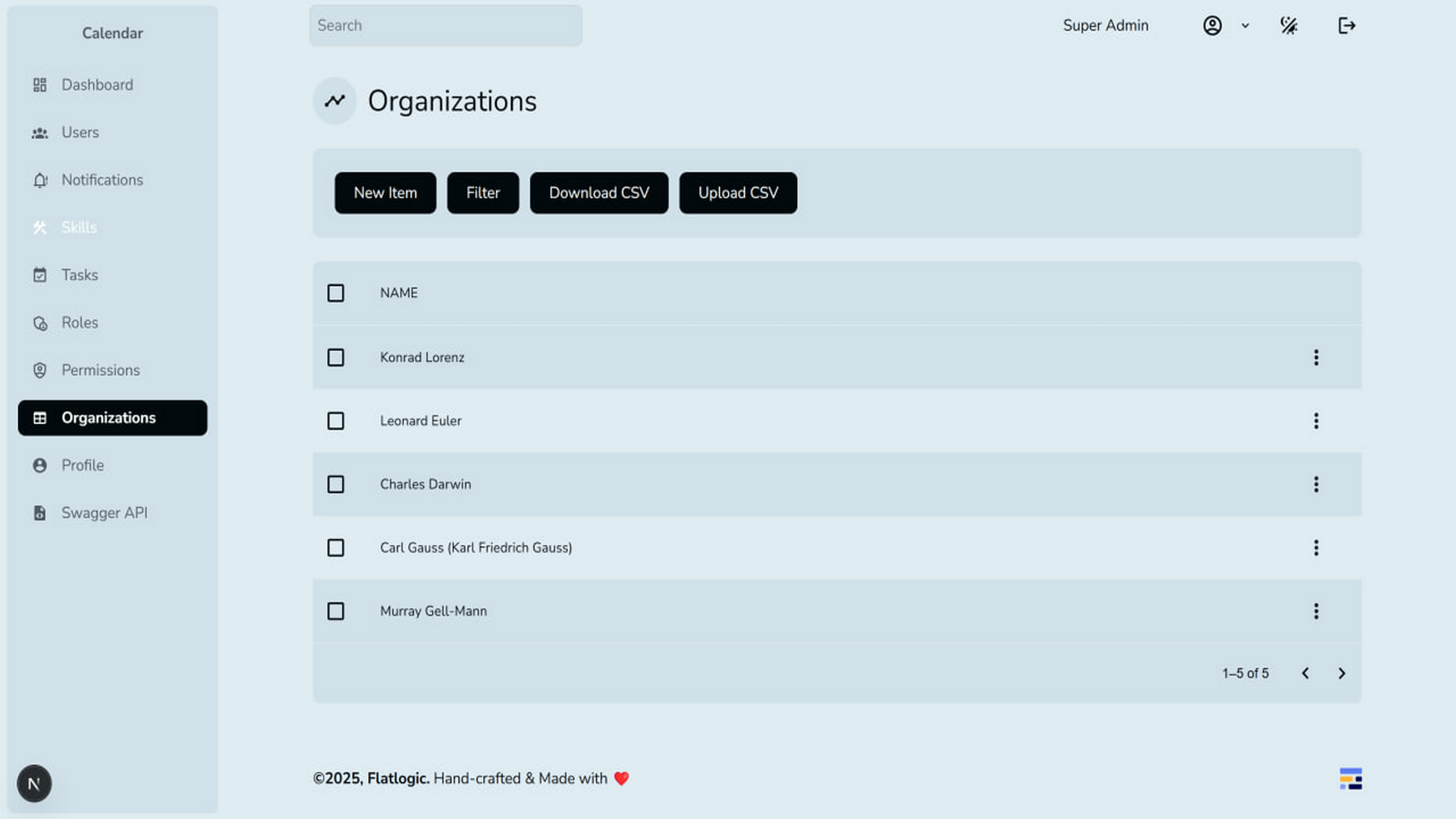This screenshot has height=819, width=1456.
Task: Expand the user account dropdown arrow
Action: [1245, 26]
